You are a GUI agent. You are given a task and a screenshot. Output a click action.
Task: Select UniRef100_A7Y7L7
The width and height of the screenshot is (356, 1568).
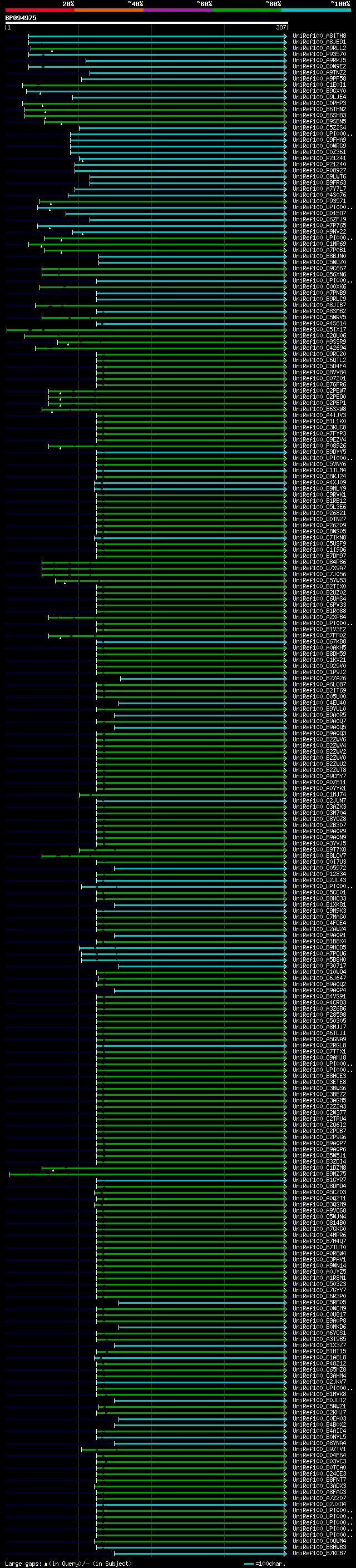point(319,189)
